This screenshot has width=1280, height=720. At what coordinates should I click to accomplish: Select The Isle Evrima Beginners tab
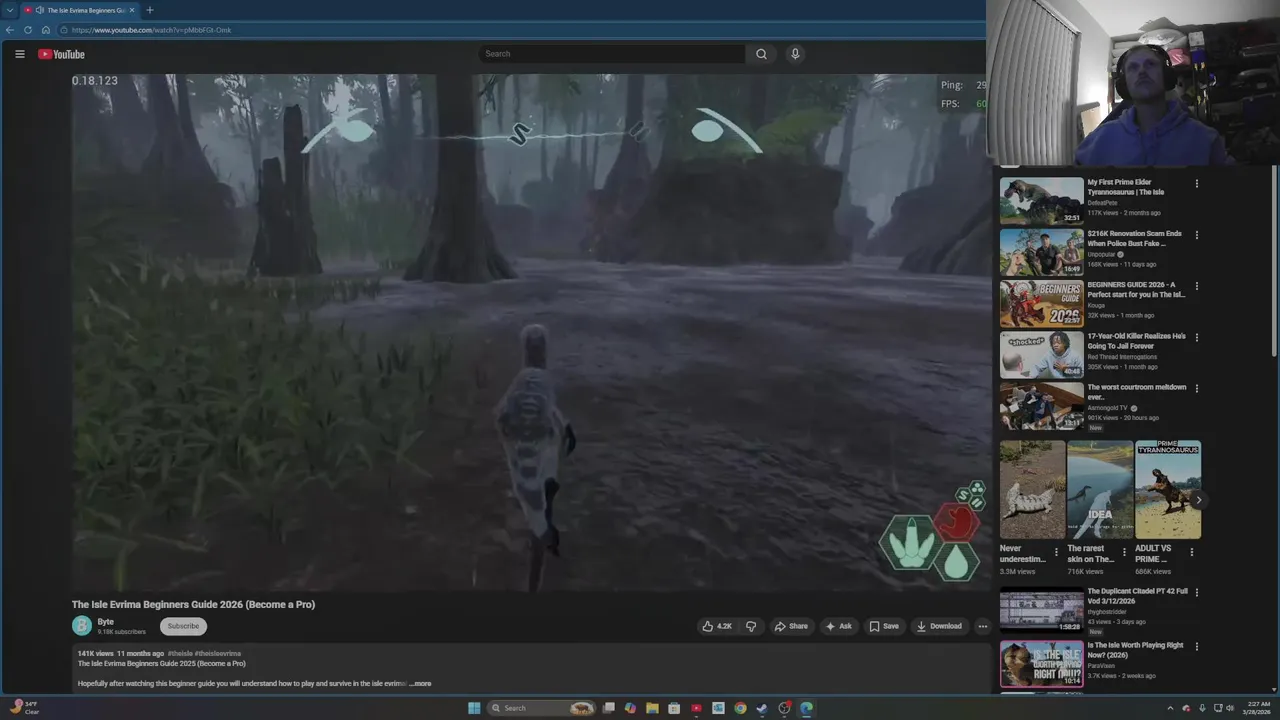pos(80,10)
